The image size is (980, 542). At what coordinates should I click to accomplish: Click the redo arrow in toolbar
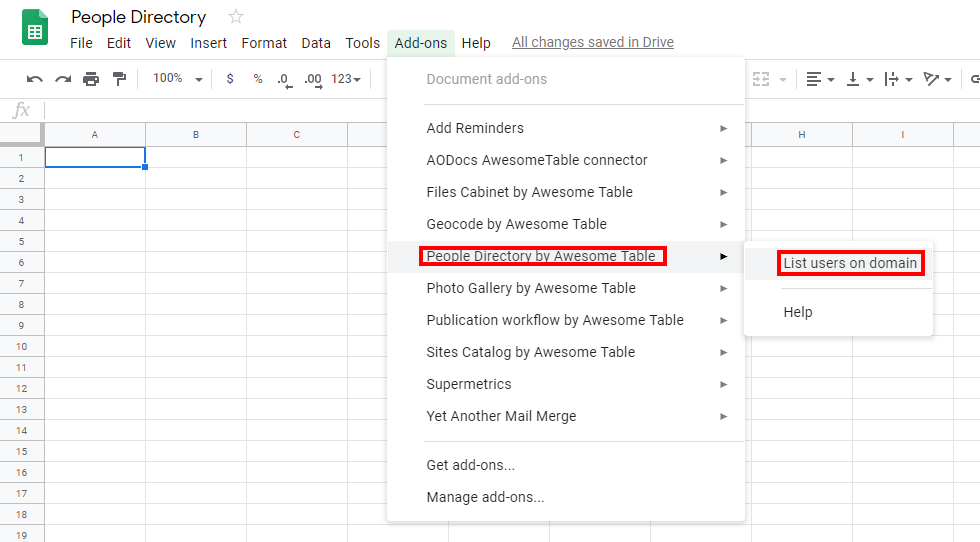pyautogui.click(x=63, y=79)
